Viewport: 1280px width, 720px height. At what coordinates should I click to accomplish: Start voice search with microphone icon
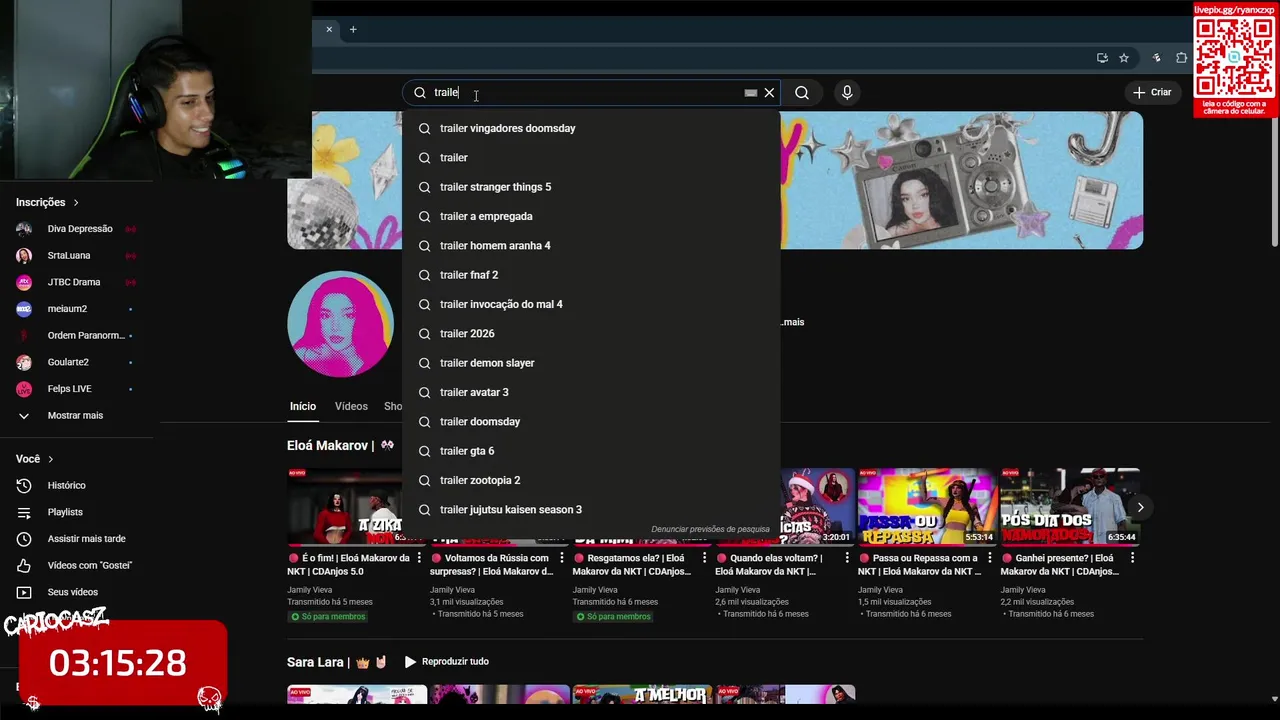(847, 92)
